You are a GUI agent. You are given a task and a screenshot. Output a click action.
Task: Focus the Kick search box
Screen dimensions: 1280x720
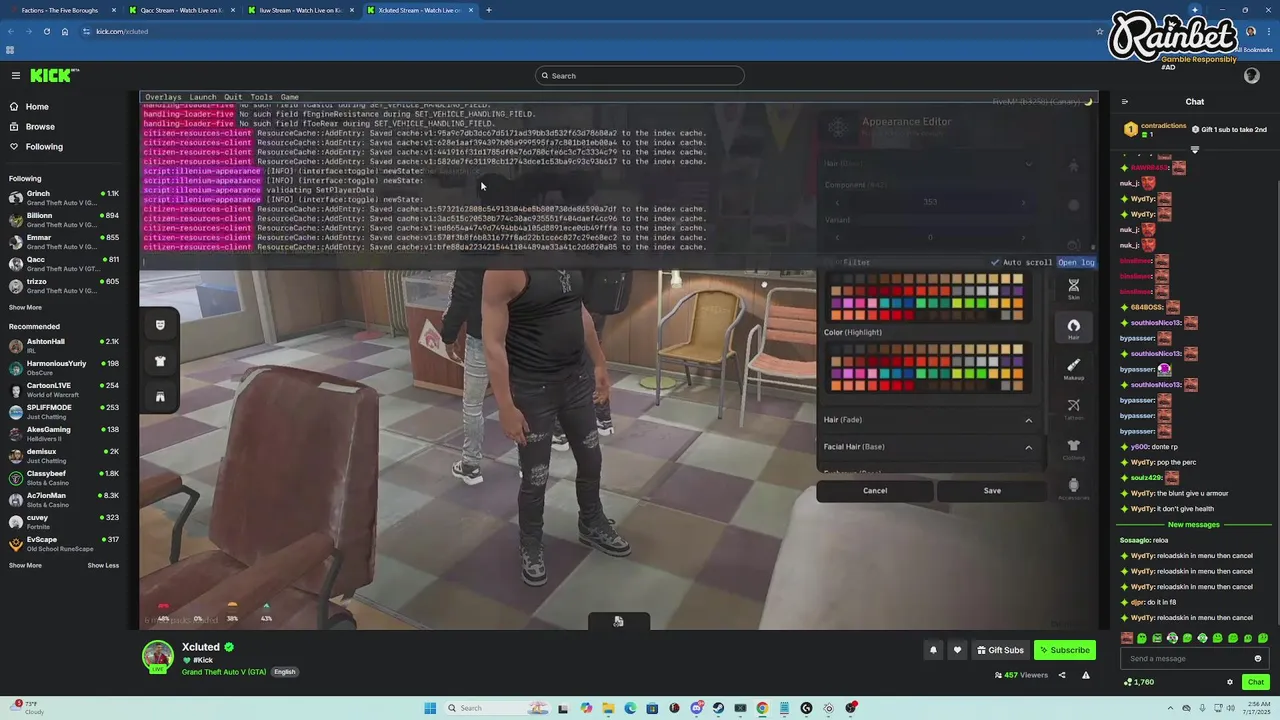(640, 76)
